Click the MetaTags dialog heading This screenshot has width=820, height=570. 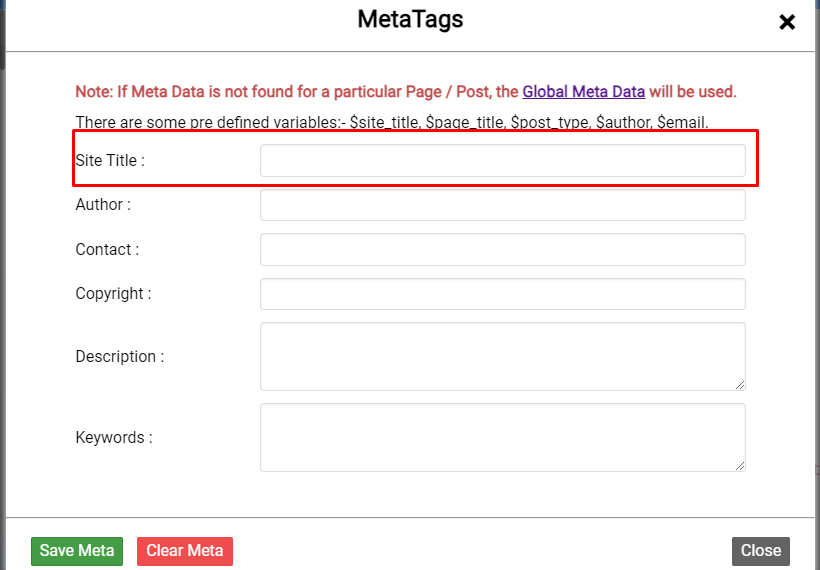410,19
